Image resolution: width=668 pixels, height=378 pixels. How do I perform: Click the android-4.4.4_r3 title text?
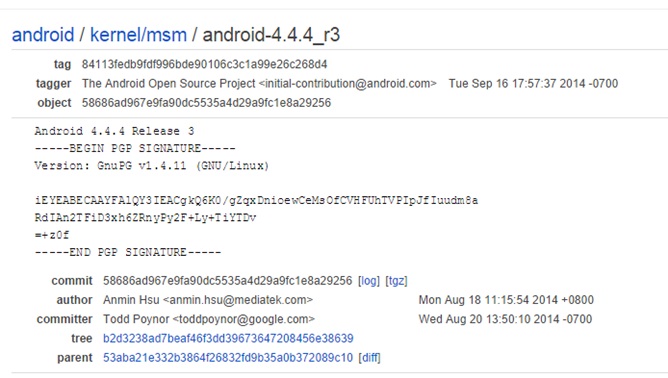pos(271,35)
